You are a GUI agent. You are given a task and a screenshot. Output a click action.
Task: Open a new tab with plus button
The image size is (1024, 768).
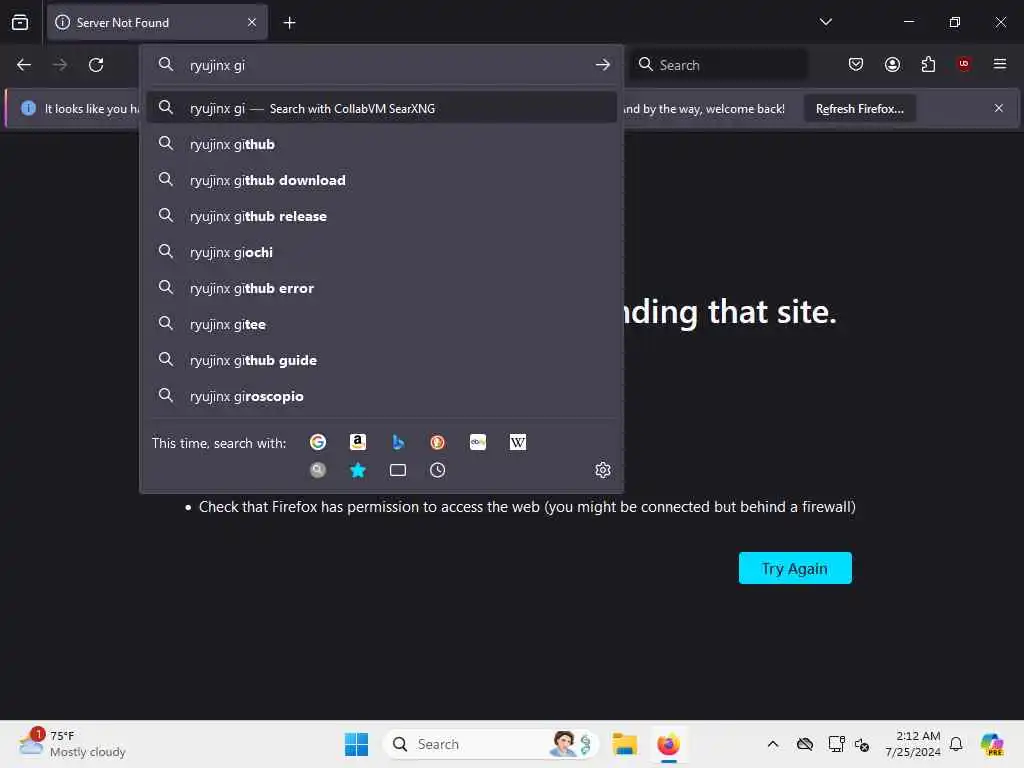289,23
